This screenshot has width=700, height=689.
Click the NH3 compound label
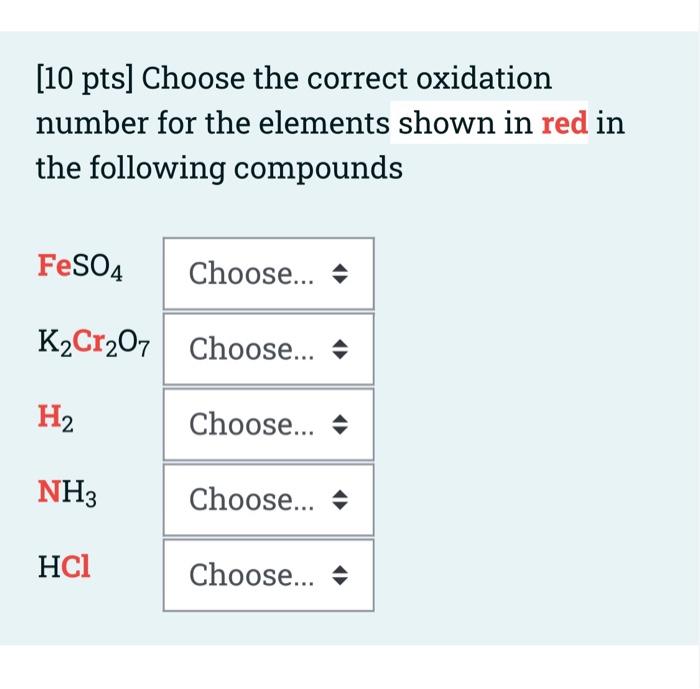click(x=67, y=494)
